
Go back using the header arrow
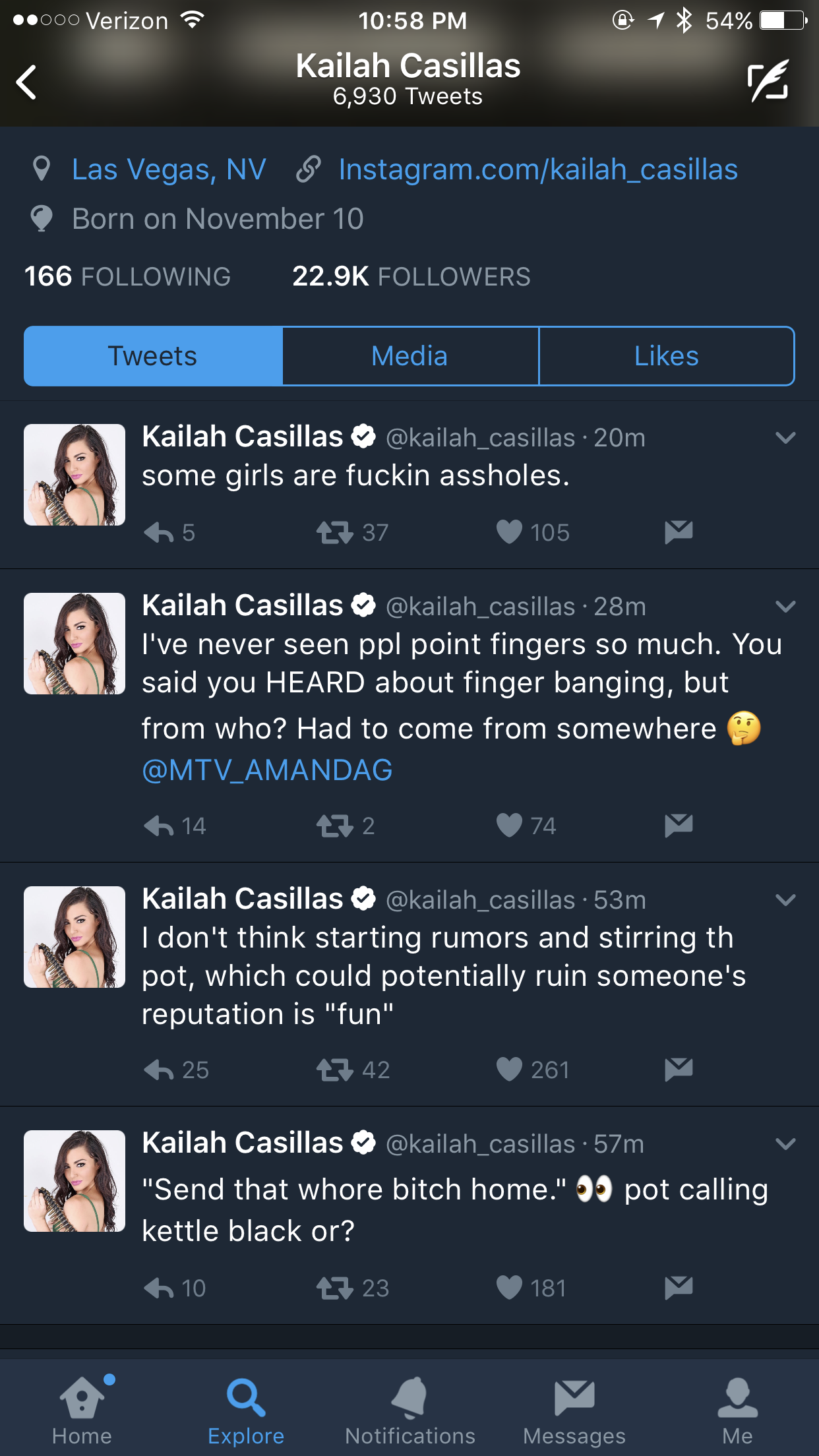point(26,82)
